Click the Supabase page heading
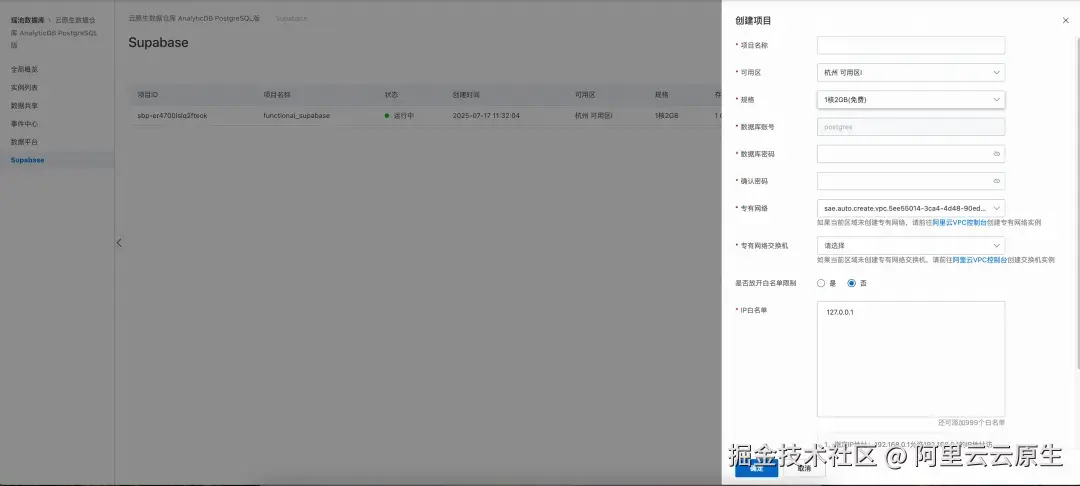This screenshot has height=486, width=1080. 158,43
